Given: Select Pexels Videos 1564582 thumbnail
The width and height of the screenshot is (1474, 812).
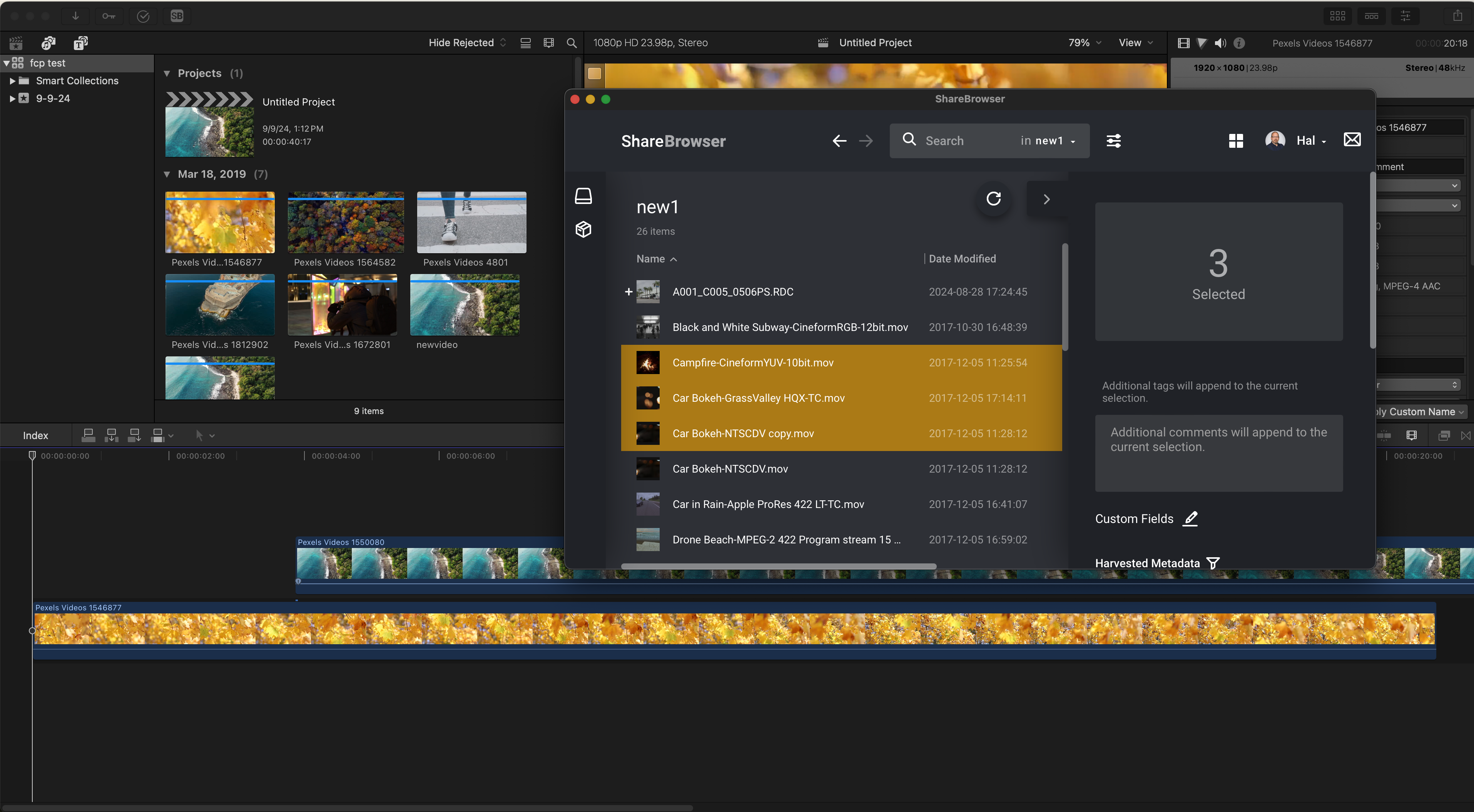Looking at the screenshot, I should coord(346,222).
